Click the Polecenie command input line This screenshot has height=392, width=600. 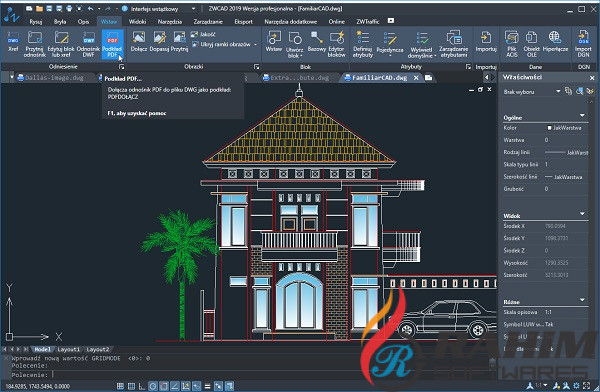[249, 375]
